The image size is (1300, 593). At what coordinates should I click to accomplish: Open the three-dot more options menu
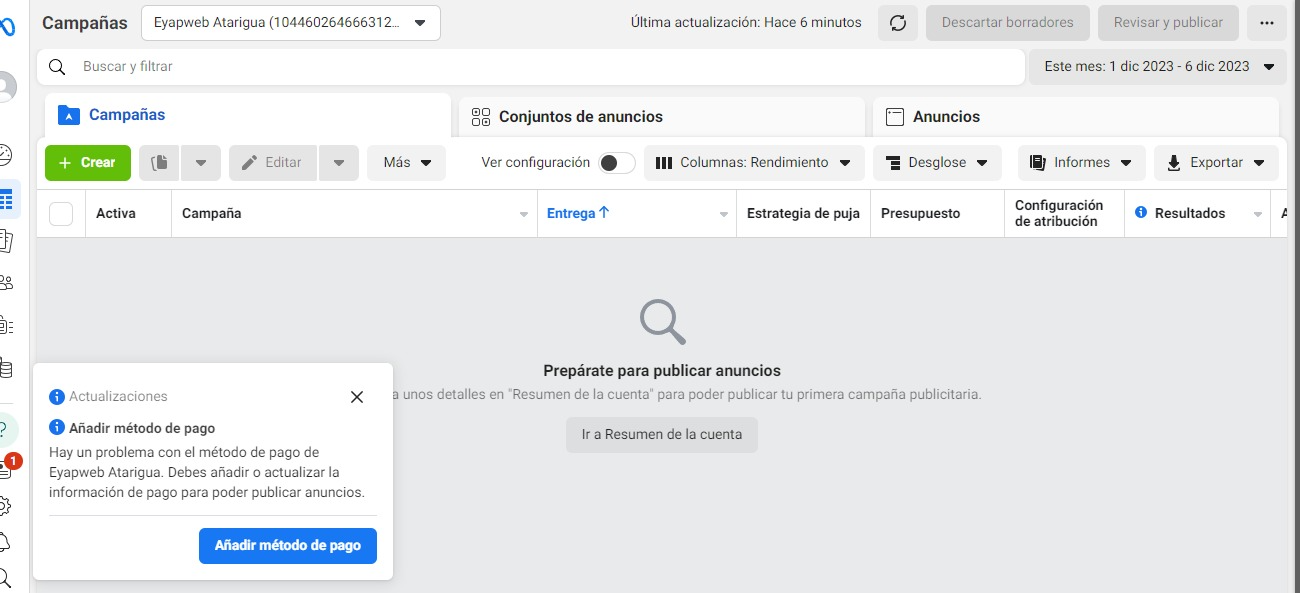click(x=1267, y=23)
